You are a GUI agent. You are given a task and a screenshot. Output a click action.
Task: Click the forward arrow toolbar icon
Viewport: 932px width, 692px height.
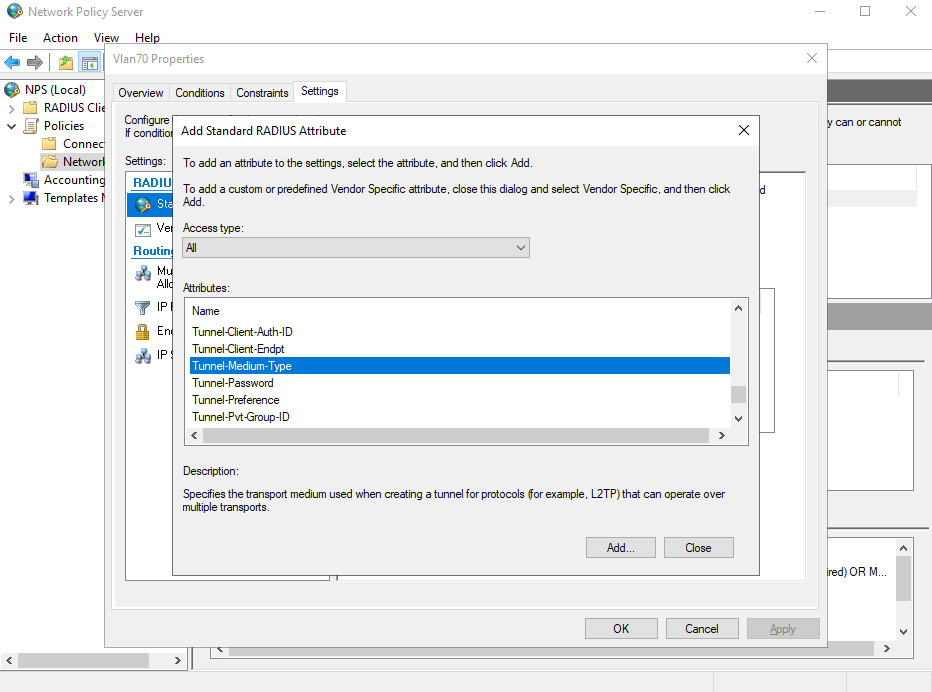point(35,63)
